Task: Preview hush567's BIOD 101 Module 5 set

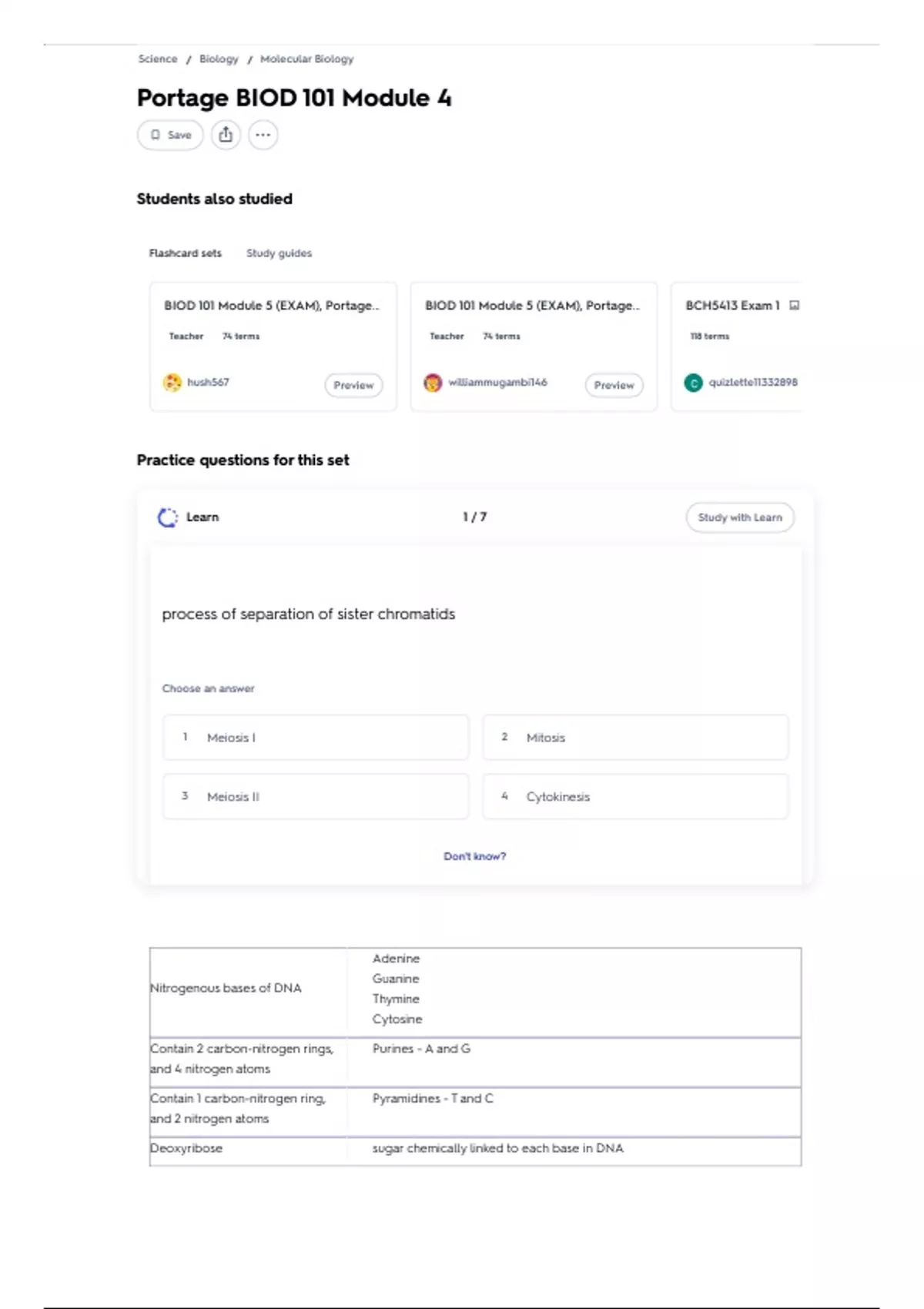Action: click(x=353, y=385)
